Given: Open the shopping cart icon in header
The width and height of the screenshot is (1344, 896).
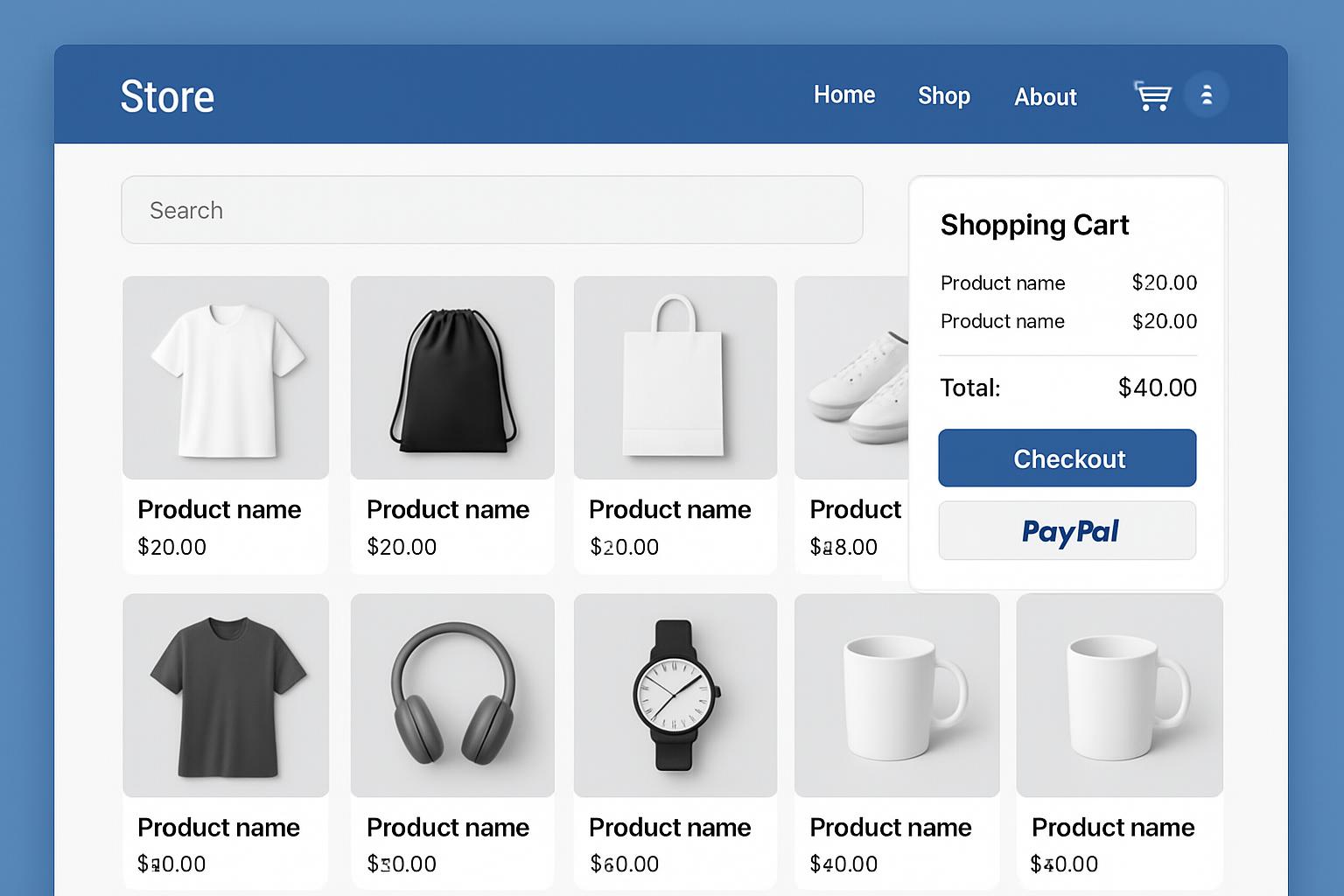Looking at the screenshot, I should (x=1152, y=95).
